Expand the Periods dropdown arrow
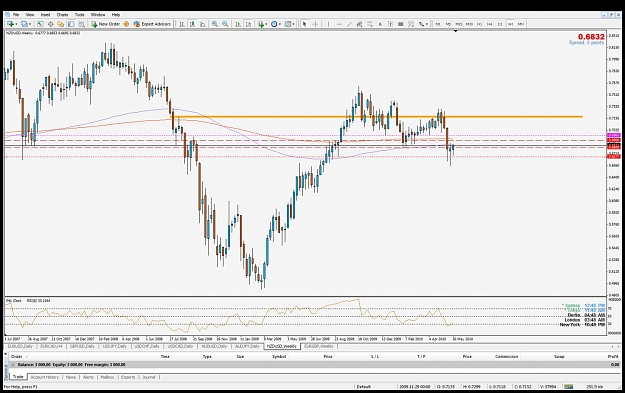 280,24
